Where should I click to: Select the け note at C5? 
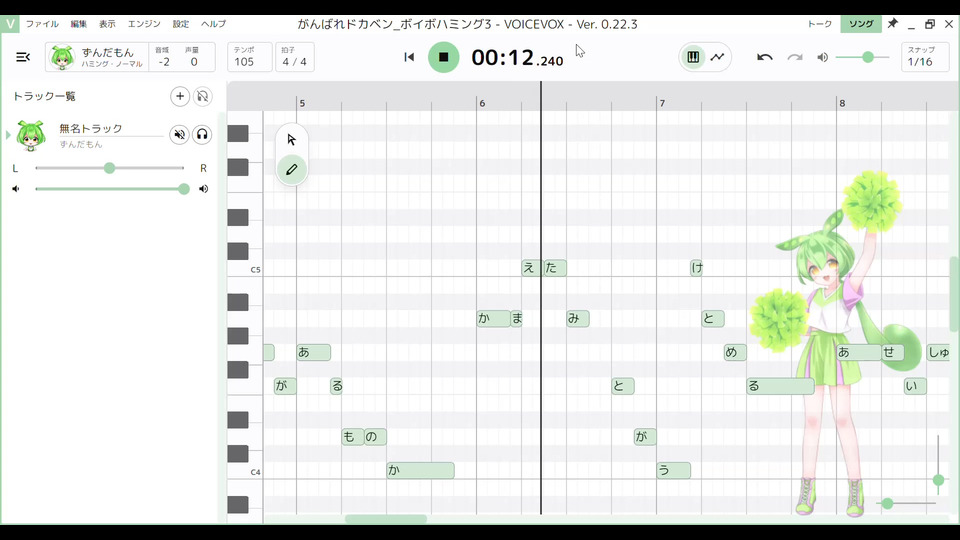[x=696, y=268]
